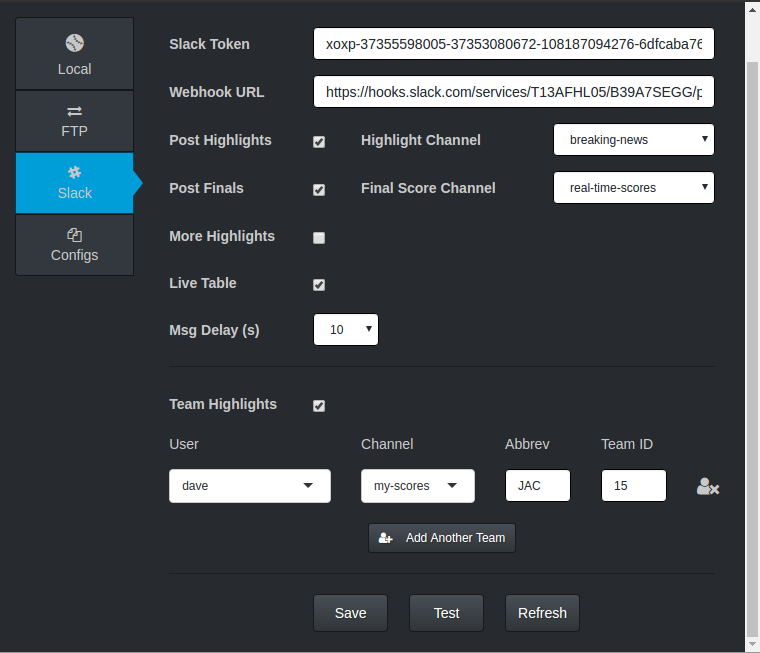Toggle the Post Finals checkbox
Viewport: 760px width, 653px height.
319,190
